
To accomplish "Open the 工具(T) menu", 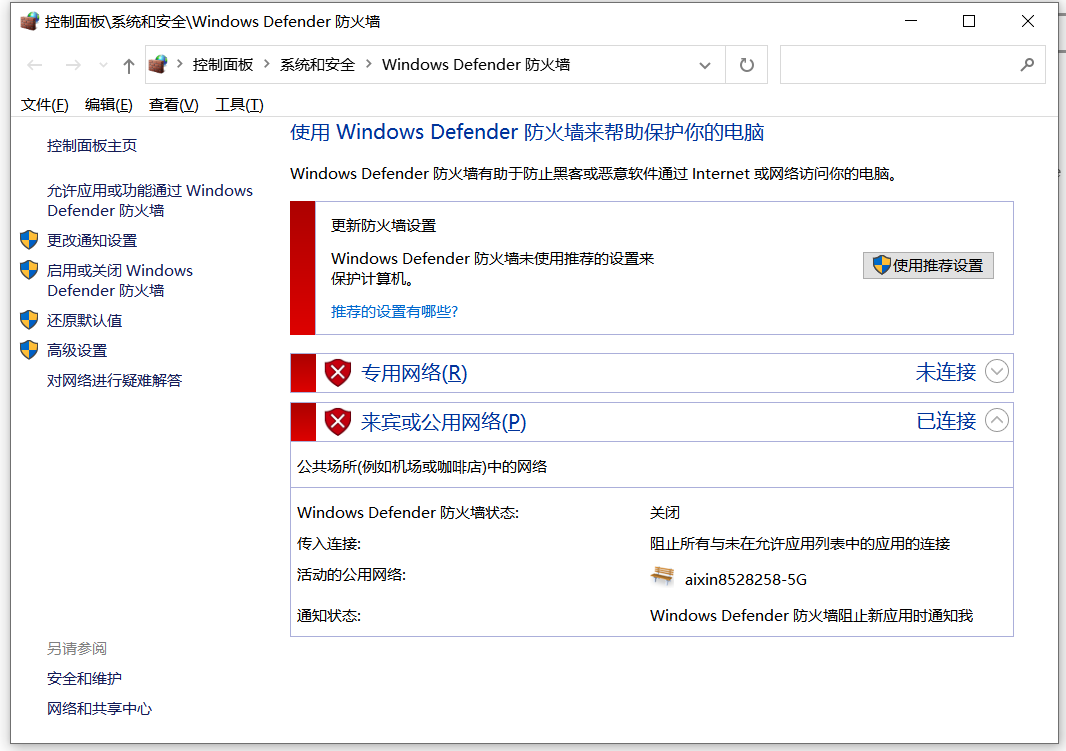I will click(239, 105).
